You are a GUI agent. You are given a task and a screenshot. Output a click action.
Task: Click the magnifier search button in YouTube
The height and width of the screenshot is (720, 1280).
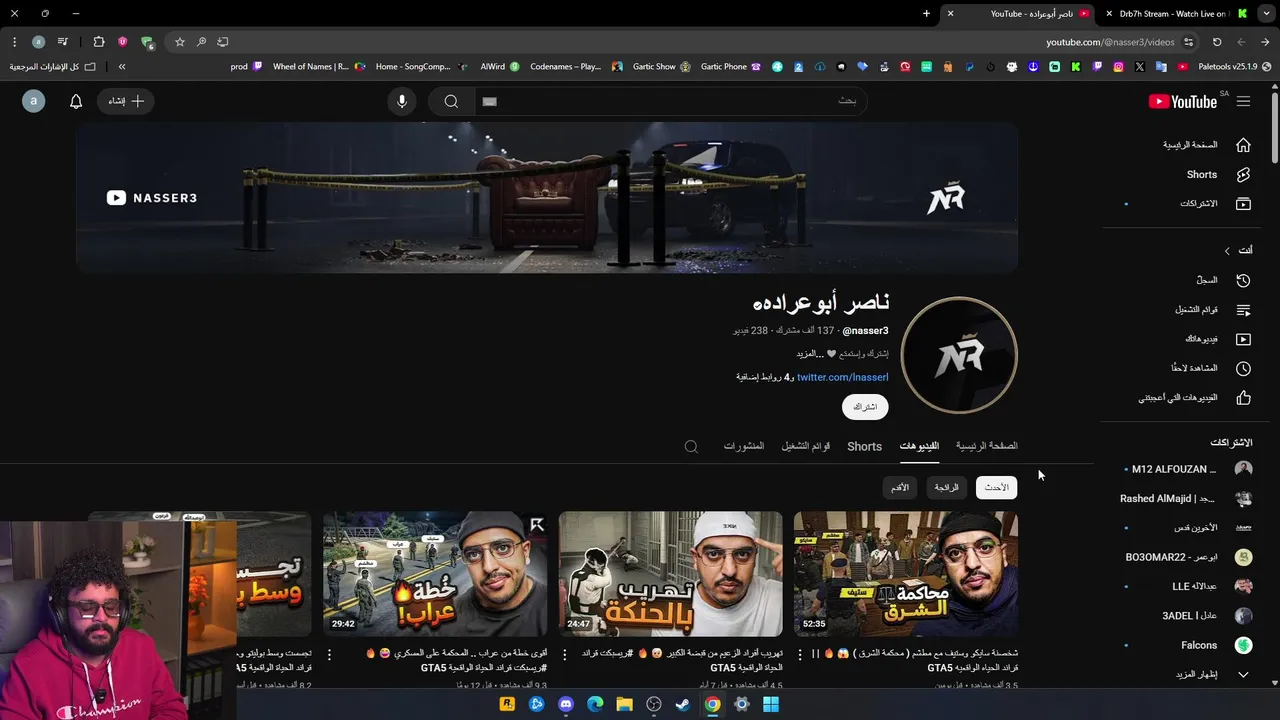pyautogui.click(x=451, y=101)
